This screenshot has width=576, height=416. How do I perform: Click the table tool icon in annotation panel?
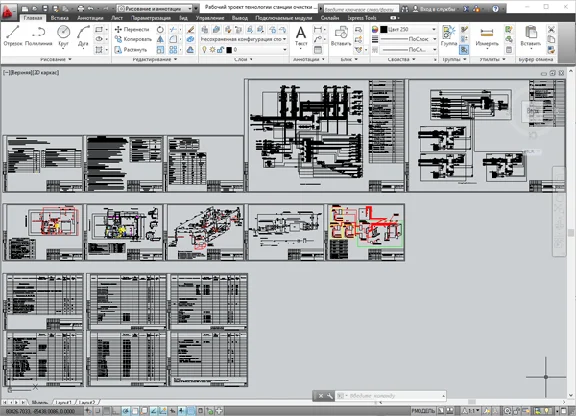coord(318,50)
